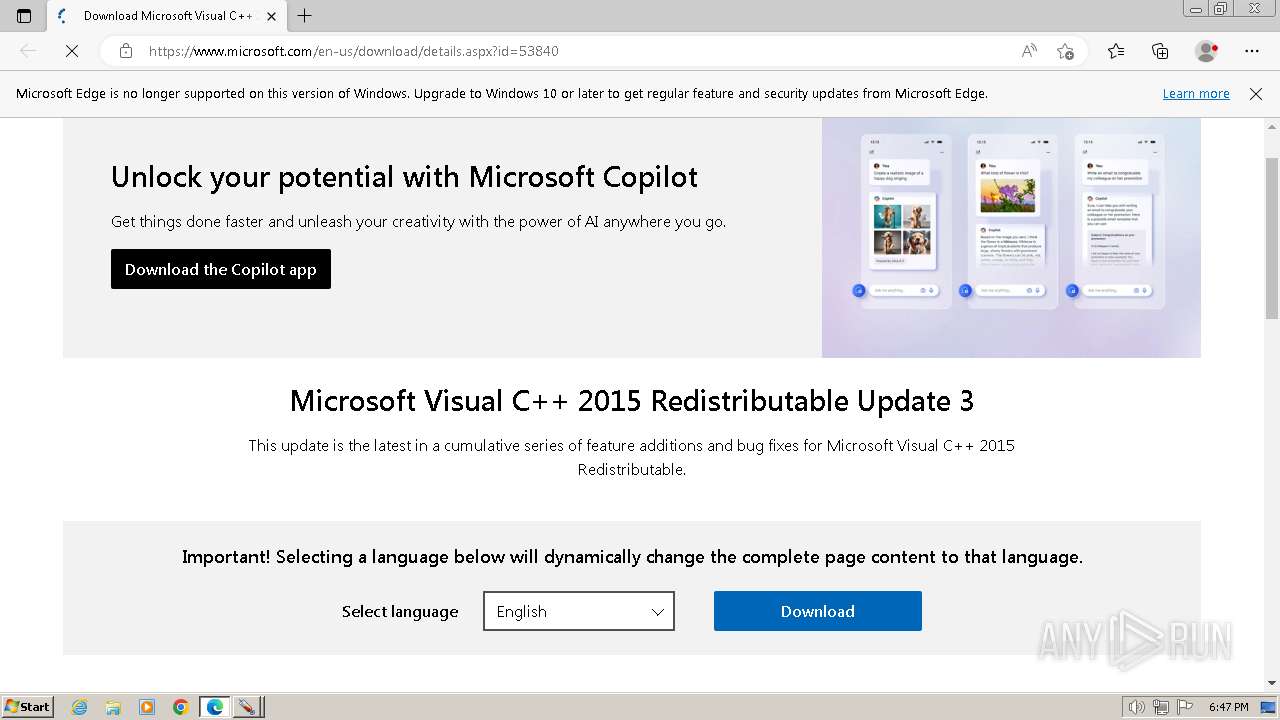Stop loading the page with X button

pos(72,51)
